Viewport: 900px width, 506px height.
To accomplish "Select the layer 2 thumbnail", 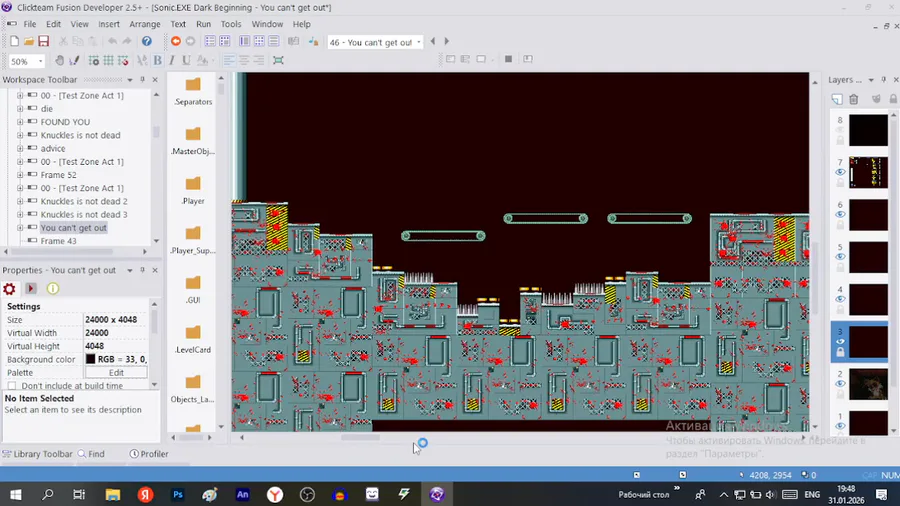I will [868, 384].
